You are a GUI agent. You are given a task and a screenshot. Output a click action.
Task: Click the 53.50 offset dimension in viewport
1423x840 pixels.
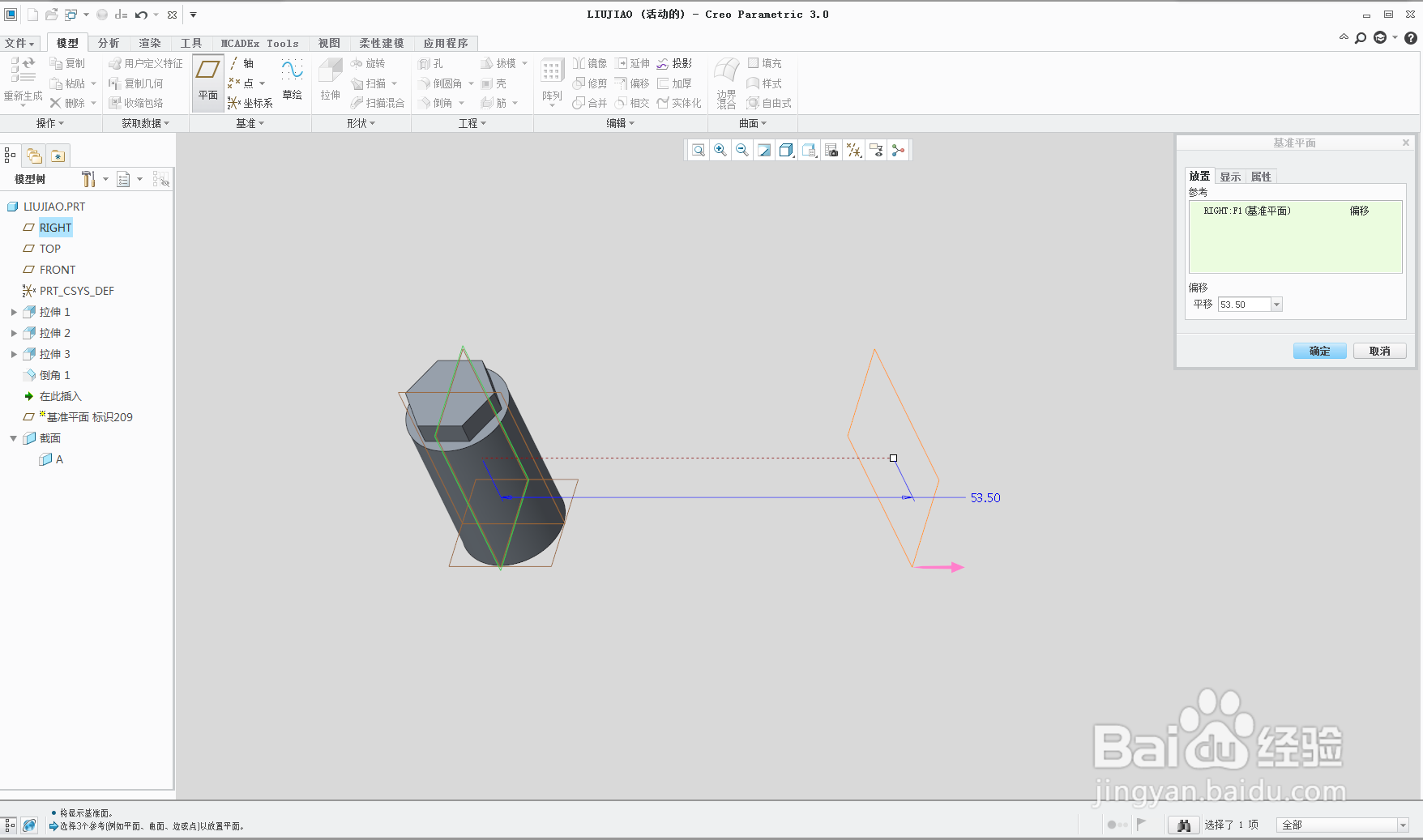pyautogui.click(x=985, y=498)
